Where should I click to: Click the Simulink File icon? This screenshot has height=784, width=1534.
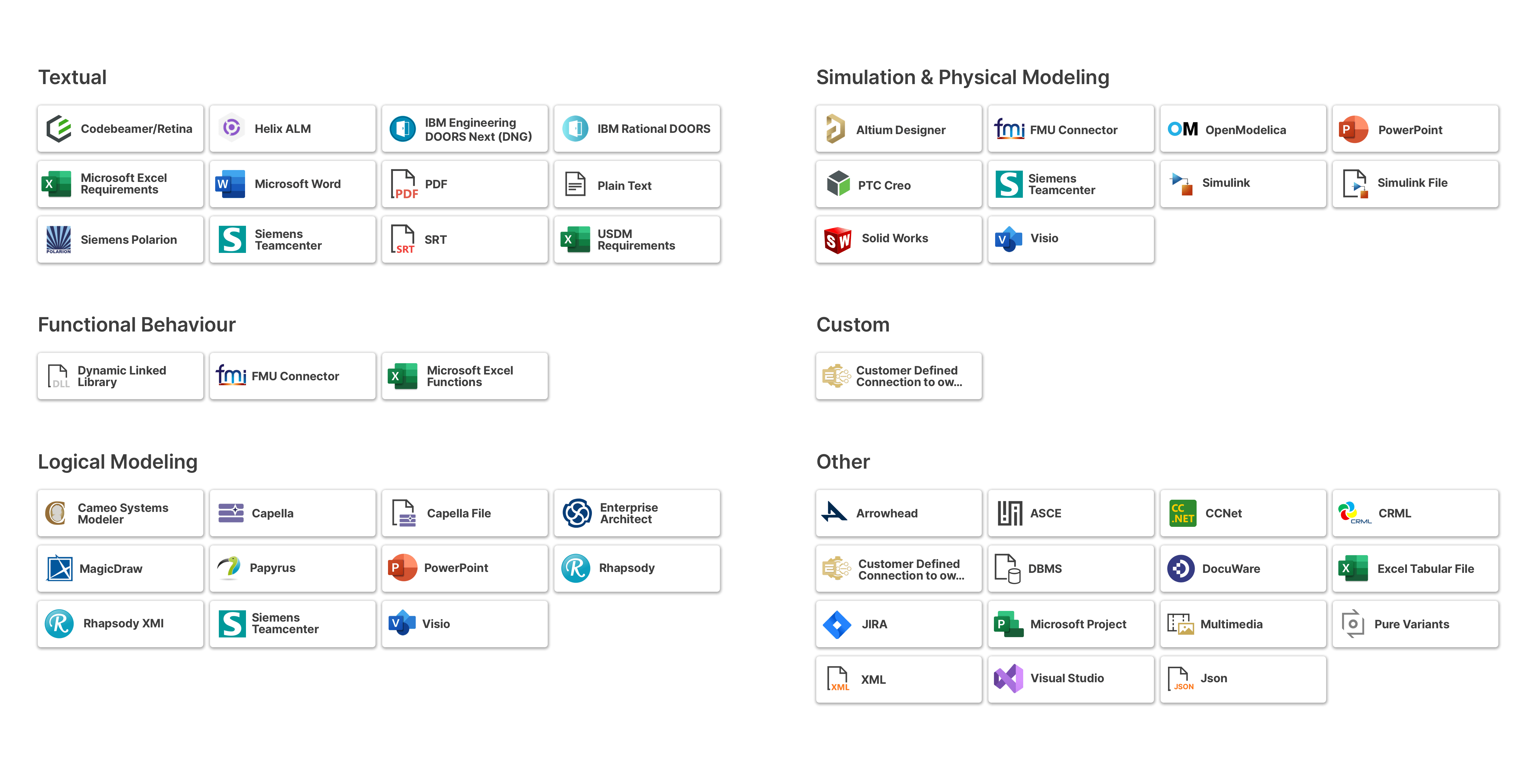coord(1355,183)
